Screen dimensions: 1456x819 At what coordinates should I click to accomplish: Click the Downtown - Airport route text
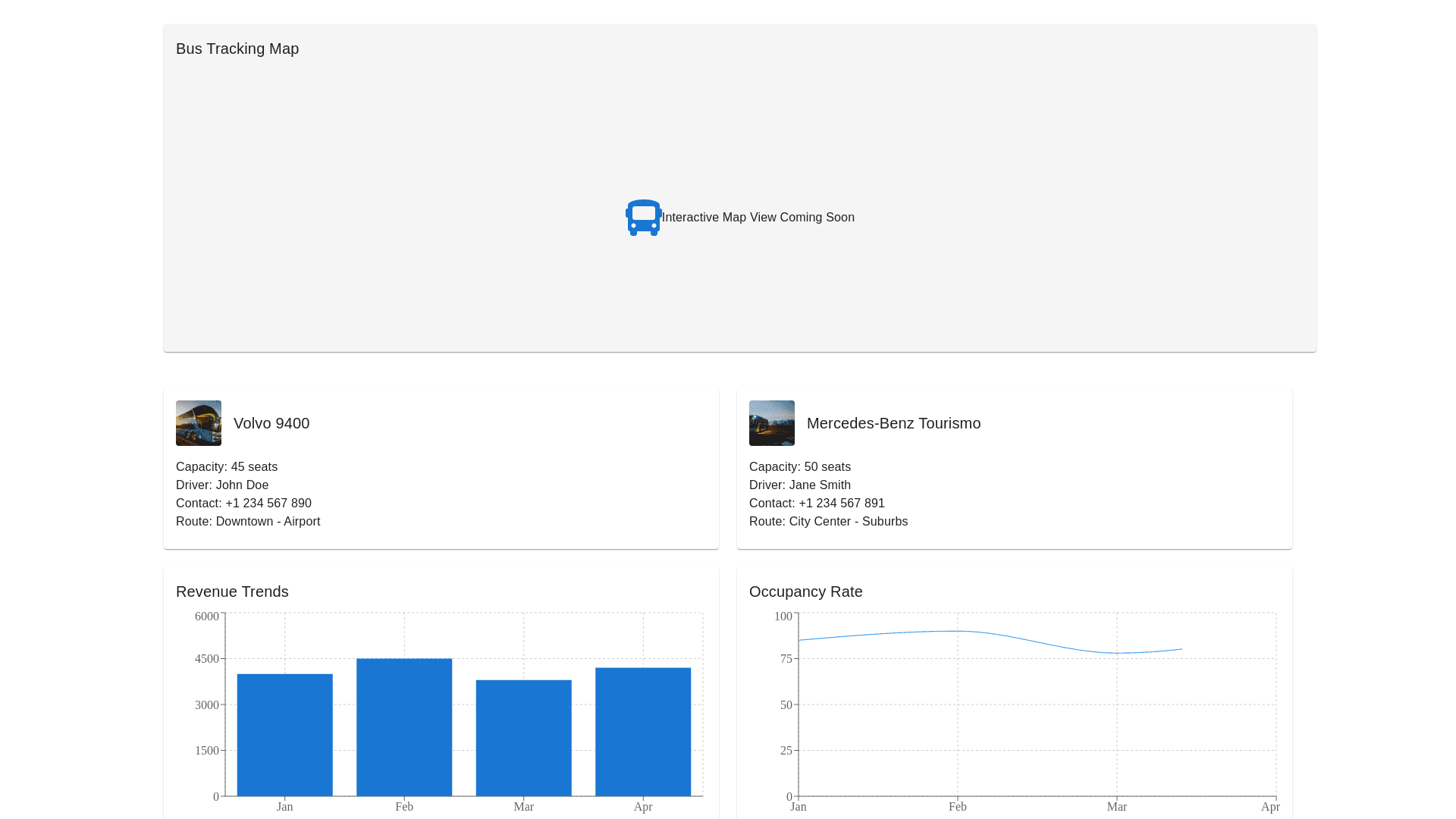(268, 522)
